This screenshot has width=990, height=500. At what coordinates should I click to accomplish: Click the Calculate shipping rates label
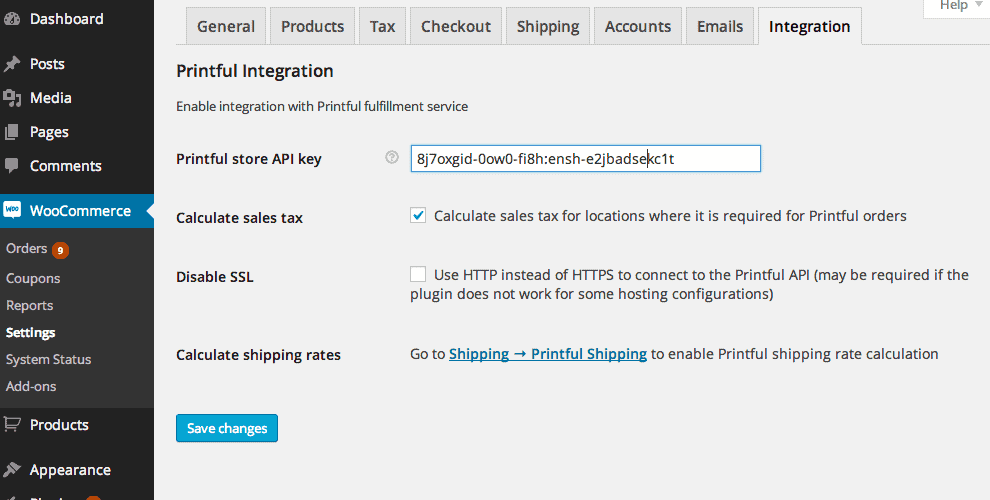[x=258, y=355]
